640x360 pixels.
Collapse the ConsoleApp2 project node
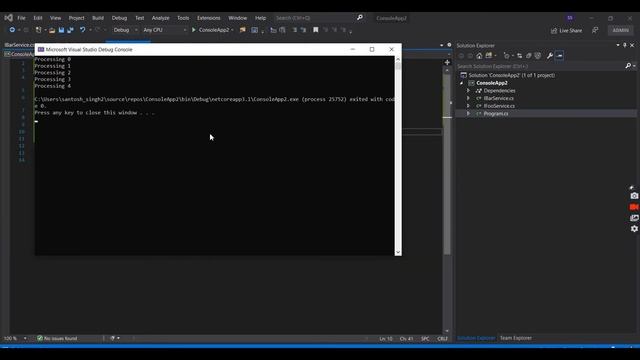pos(462,83)
